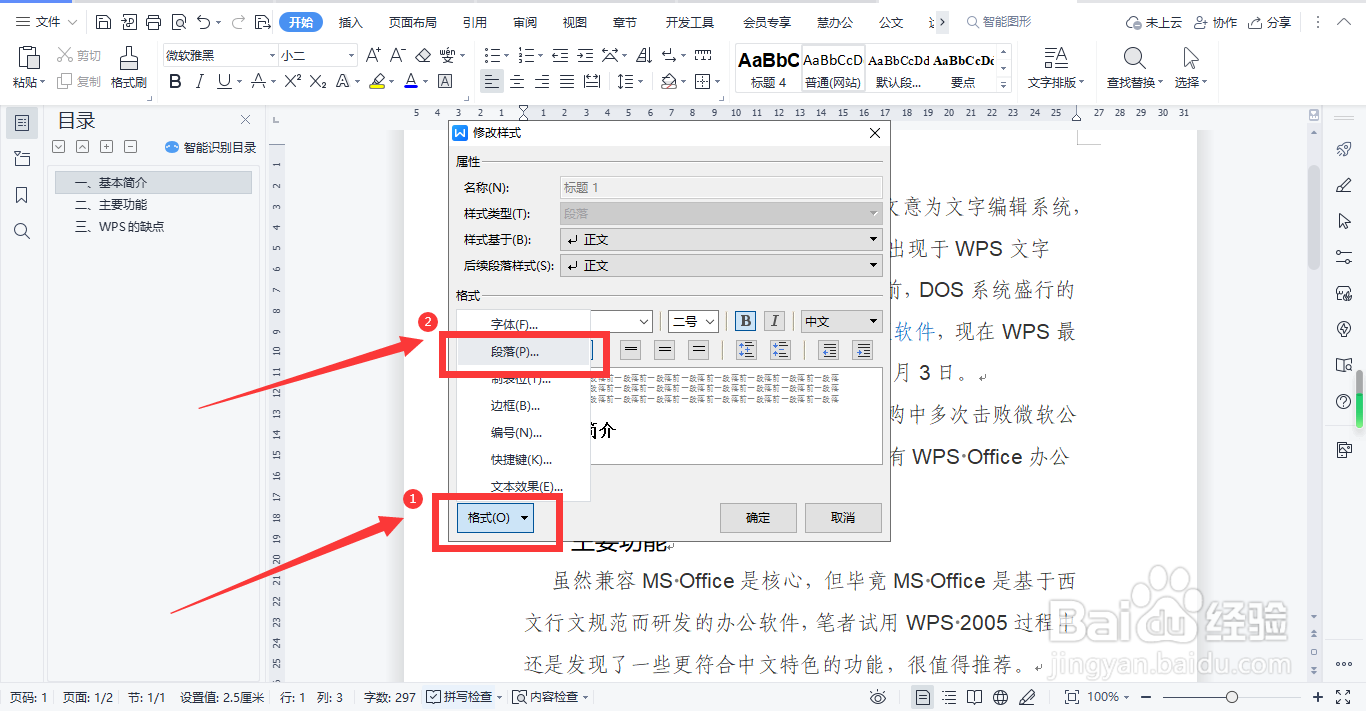This screenshot has width=1366, height=711.
Task: Click the decrease indent icon in ribbon
Action: tap(560, 55)
